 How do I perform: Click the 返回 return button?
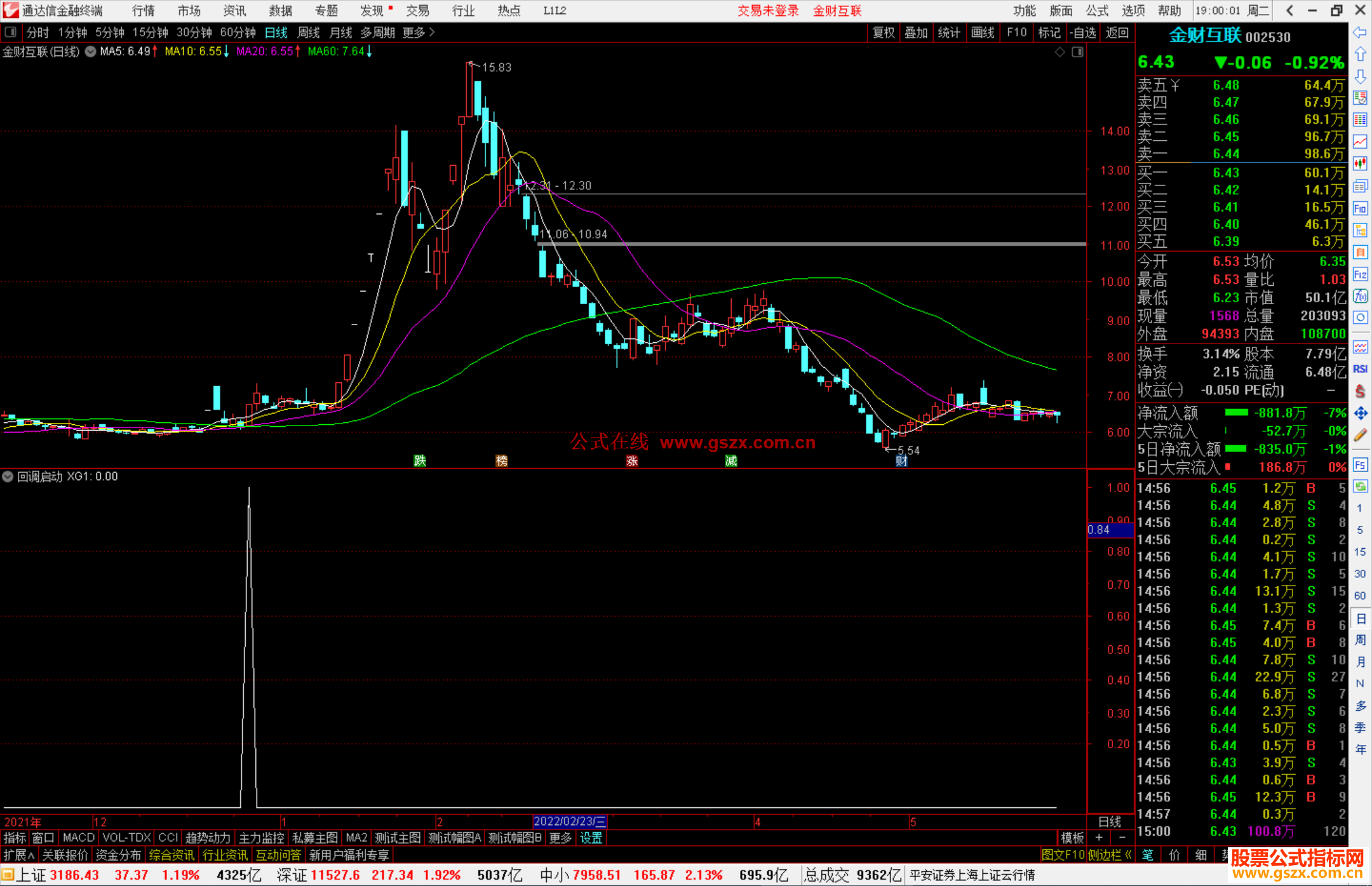tap(1117, 32)
